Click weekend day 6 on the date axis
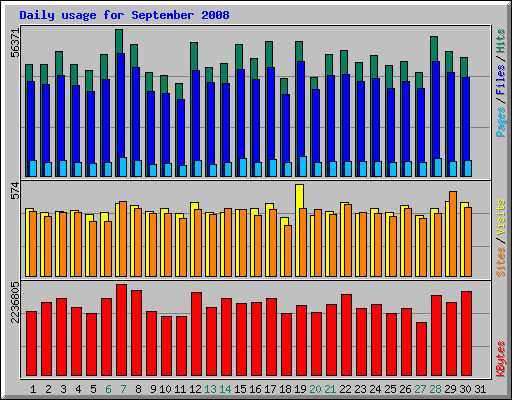The height and width of the screenshot is (400, 512). 108,389
